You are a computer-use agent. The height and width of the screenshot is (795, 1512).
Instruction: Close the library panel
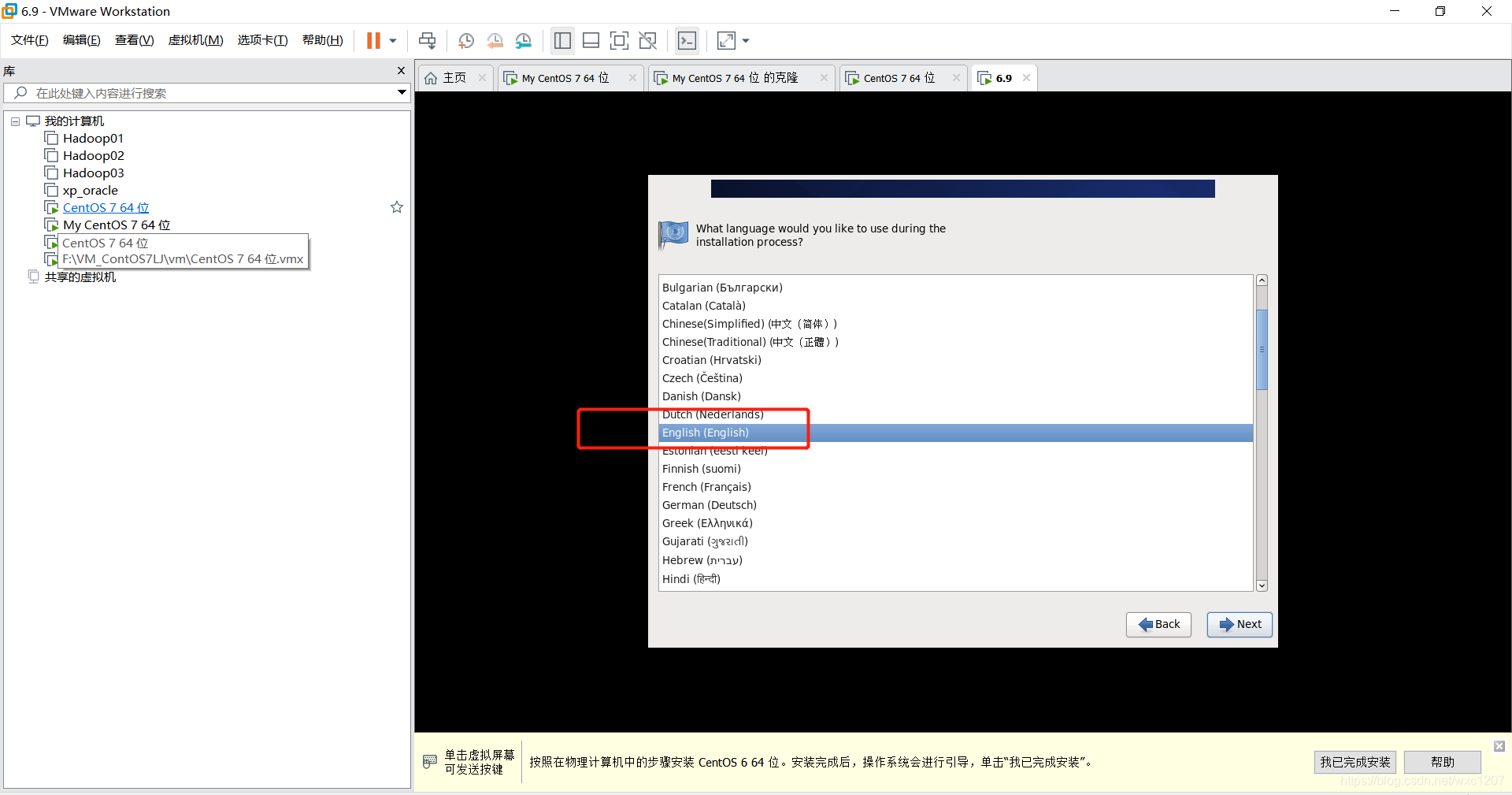point(401,70)
